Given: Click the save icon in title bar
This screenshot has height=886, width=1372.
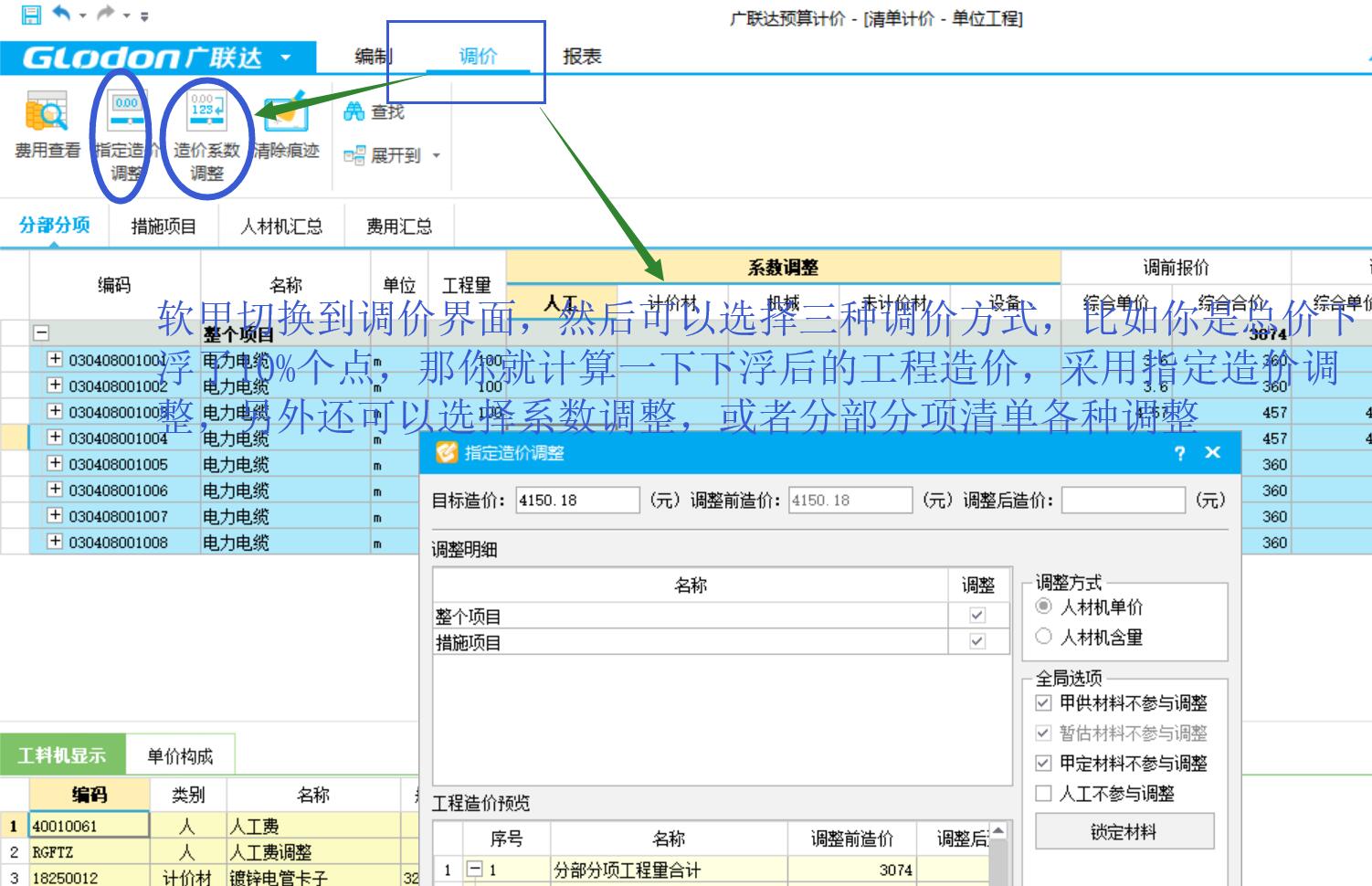Looking at the screenshot, I should click(30, 14).
